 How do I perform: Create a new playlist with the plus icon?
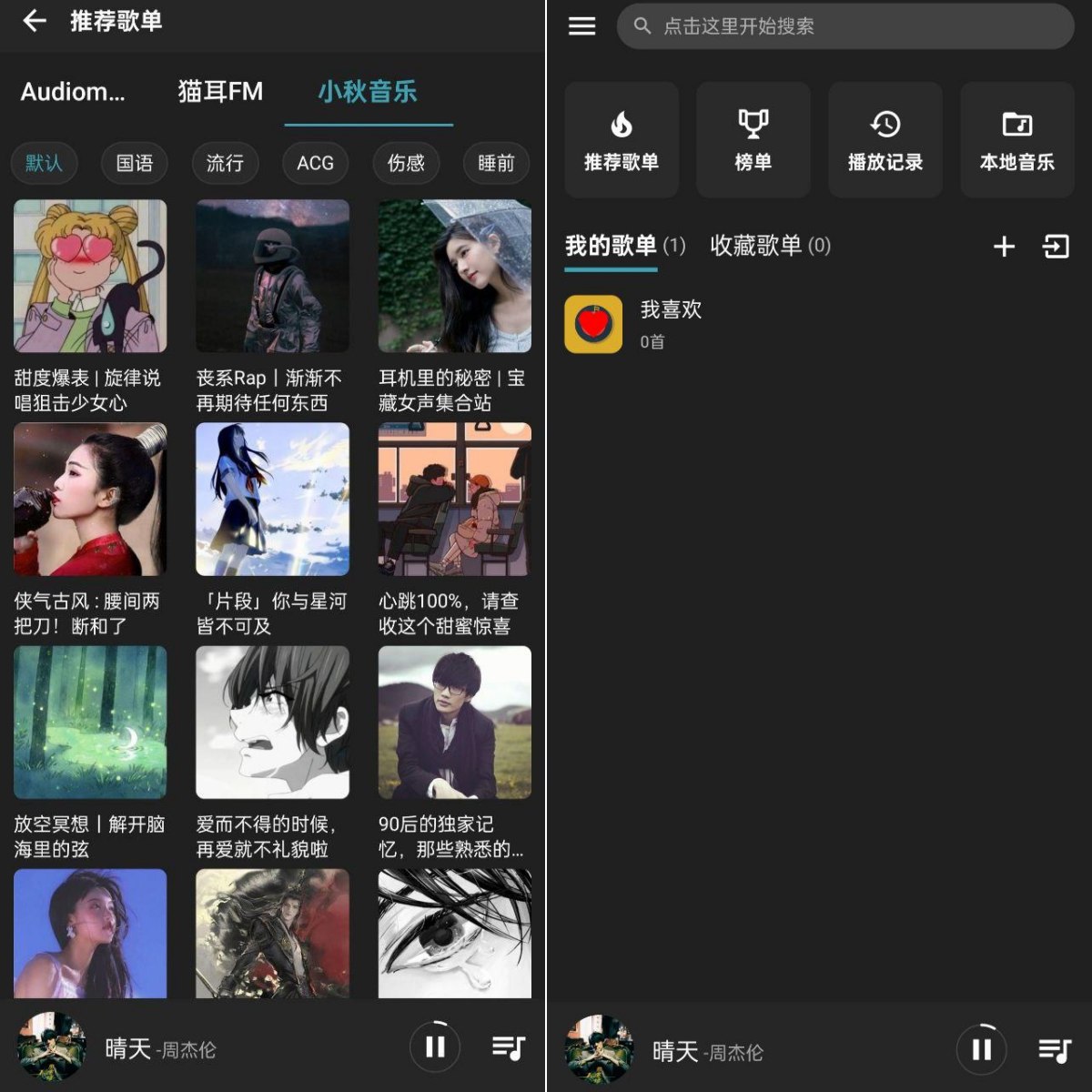1004,246
